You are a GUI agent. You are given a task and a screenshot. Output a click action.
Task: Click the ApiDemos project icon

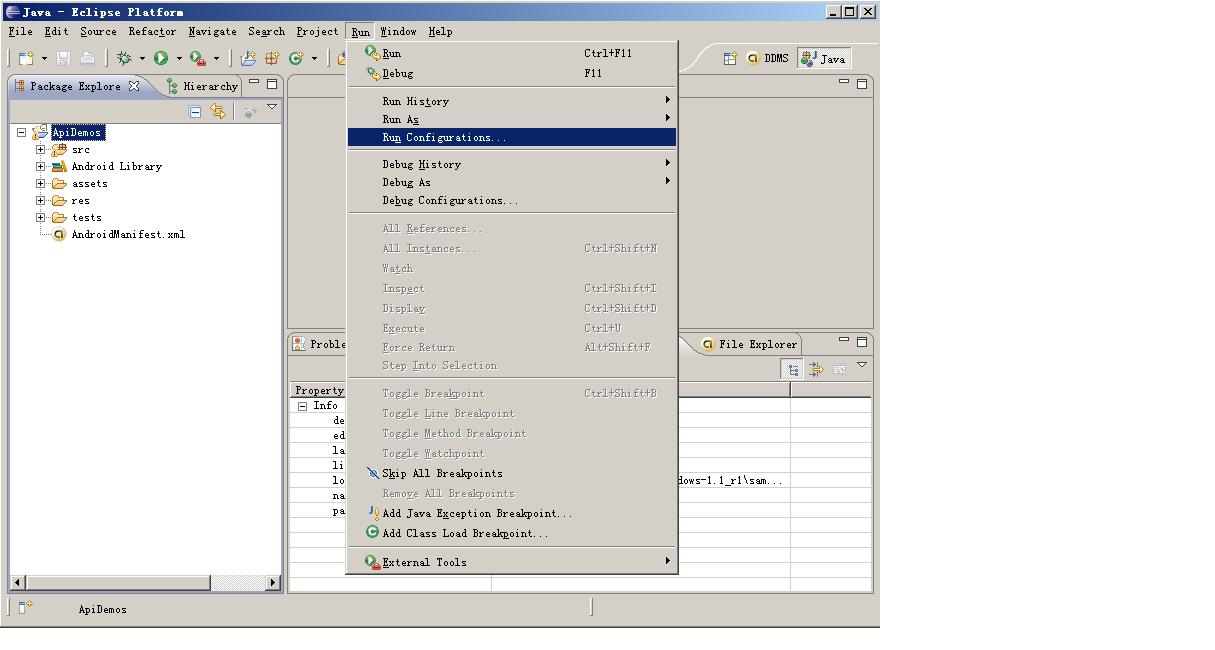(41, 132)
